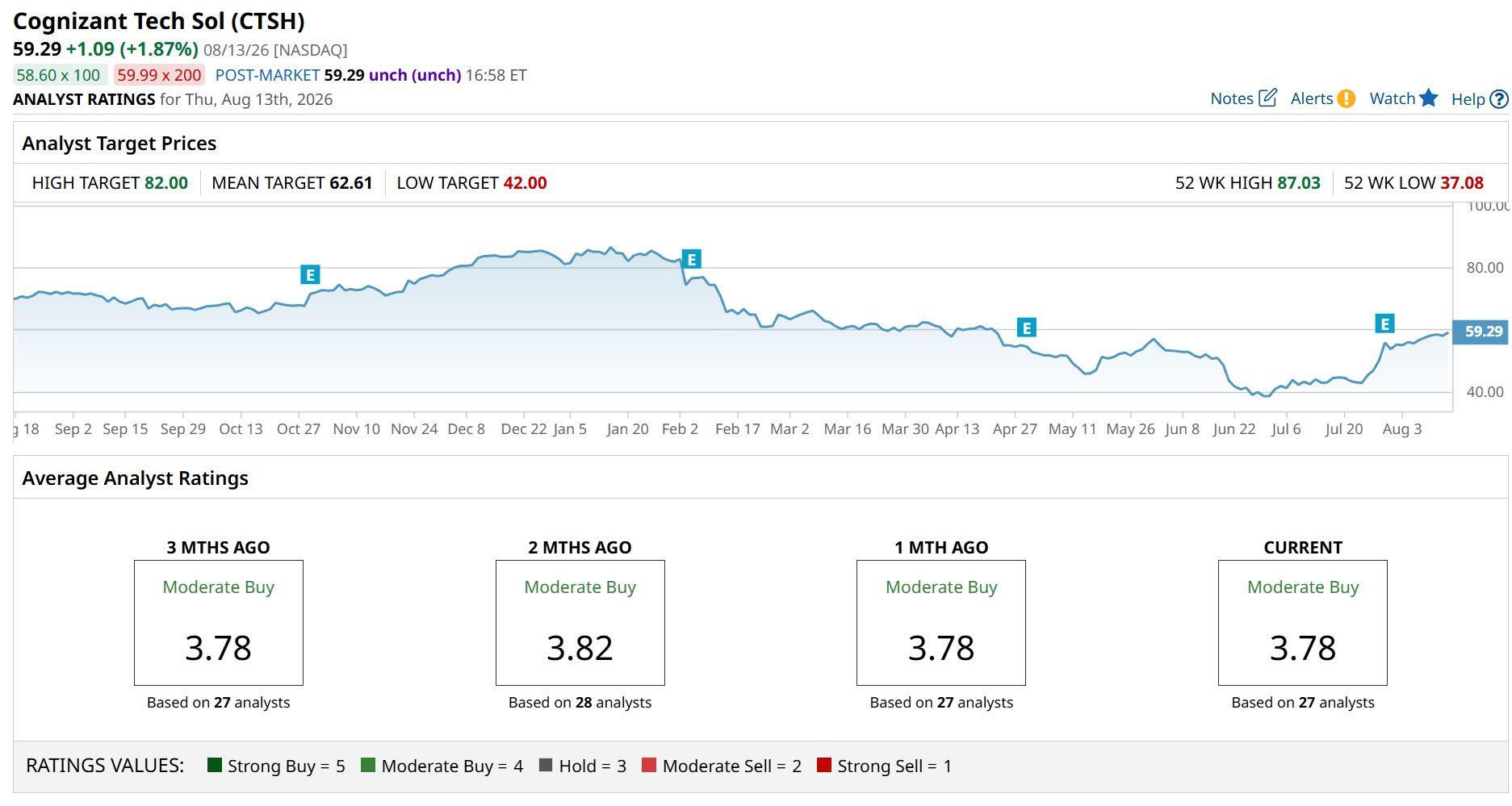Click the 40.00 y-axis label
1512x806 pixels.
(1485, 392)
